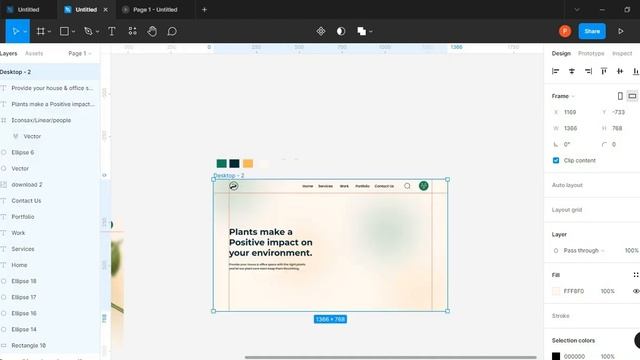Open Boolean groups dropdown arrow
The height and width of the screenshot is (360, 640).
[x=371, y=31]
